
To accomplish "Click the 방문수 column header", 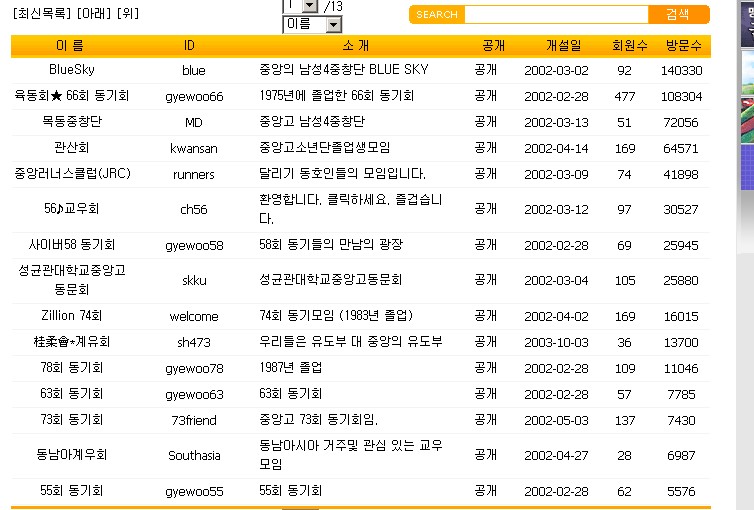I will click(682, 46).
